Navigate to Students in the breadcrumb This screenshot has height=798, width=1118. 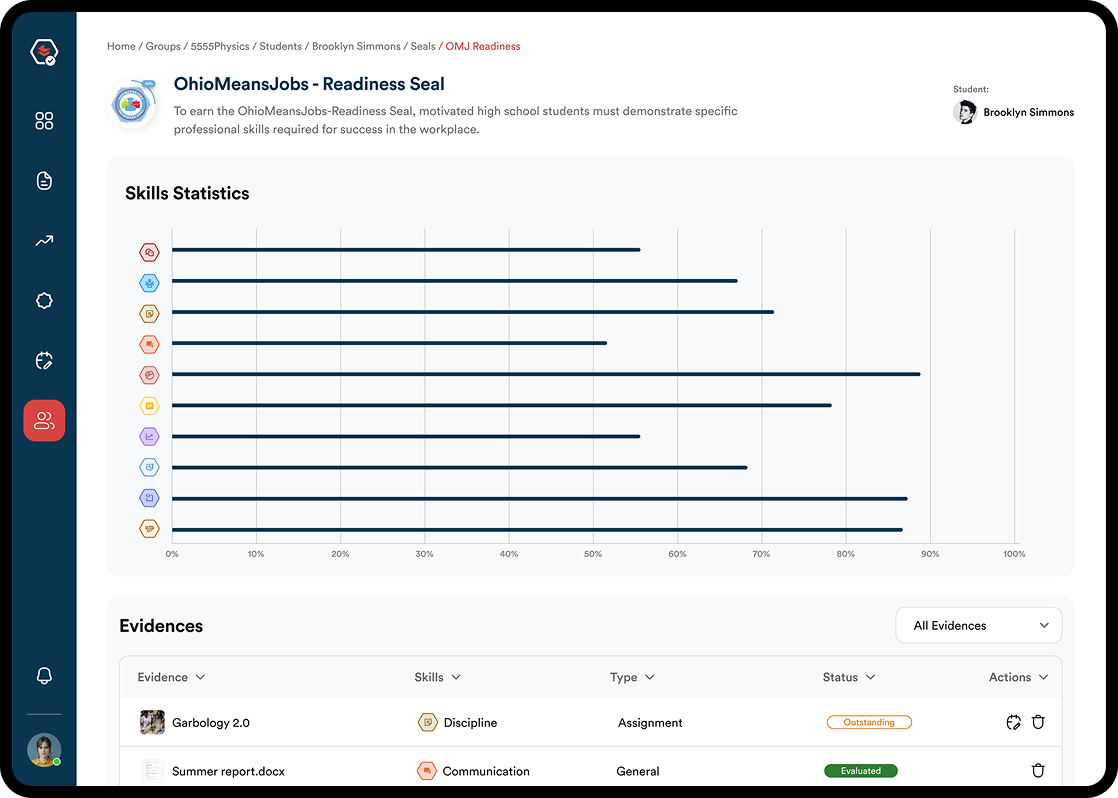coord(280,46)
